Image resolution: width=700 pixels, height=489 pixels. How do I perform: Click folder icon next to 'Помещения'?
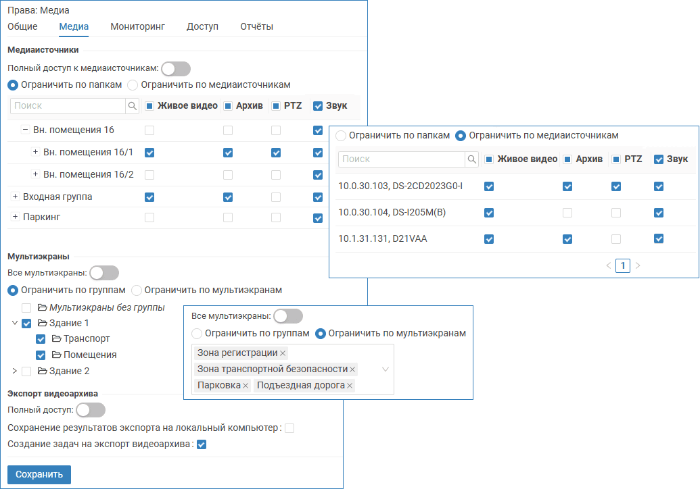[56, 355]
